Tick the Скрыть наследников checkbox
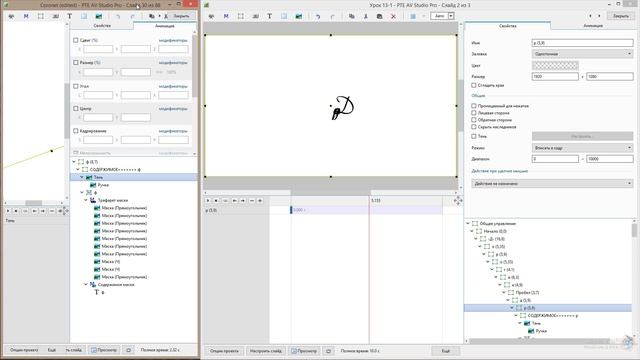The image size is (640, 360). pyautogui.click(x=473, y=127)
